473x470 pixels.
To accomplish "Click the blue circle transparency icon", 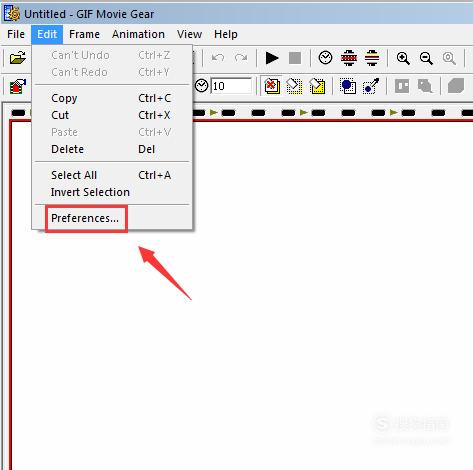I will [x=348, y=86].
